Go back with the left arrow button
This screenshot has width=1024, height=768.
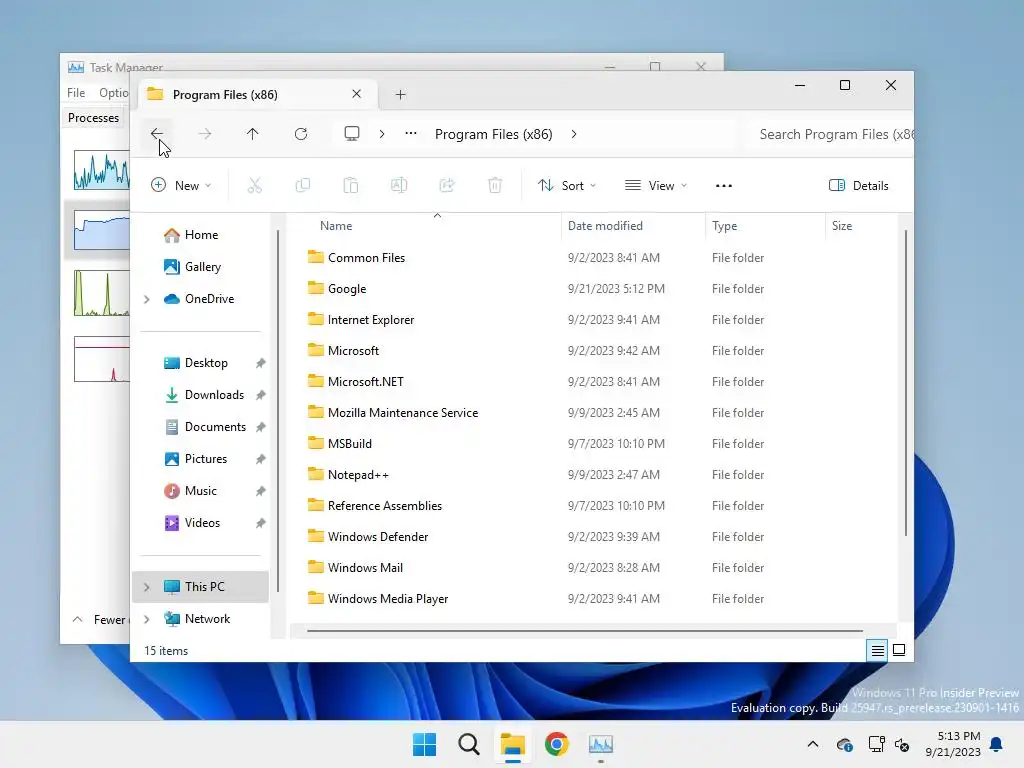157,134
